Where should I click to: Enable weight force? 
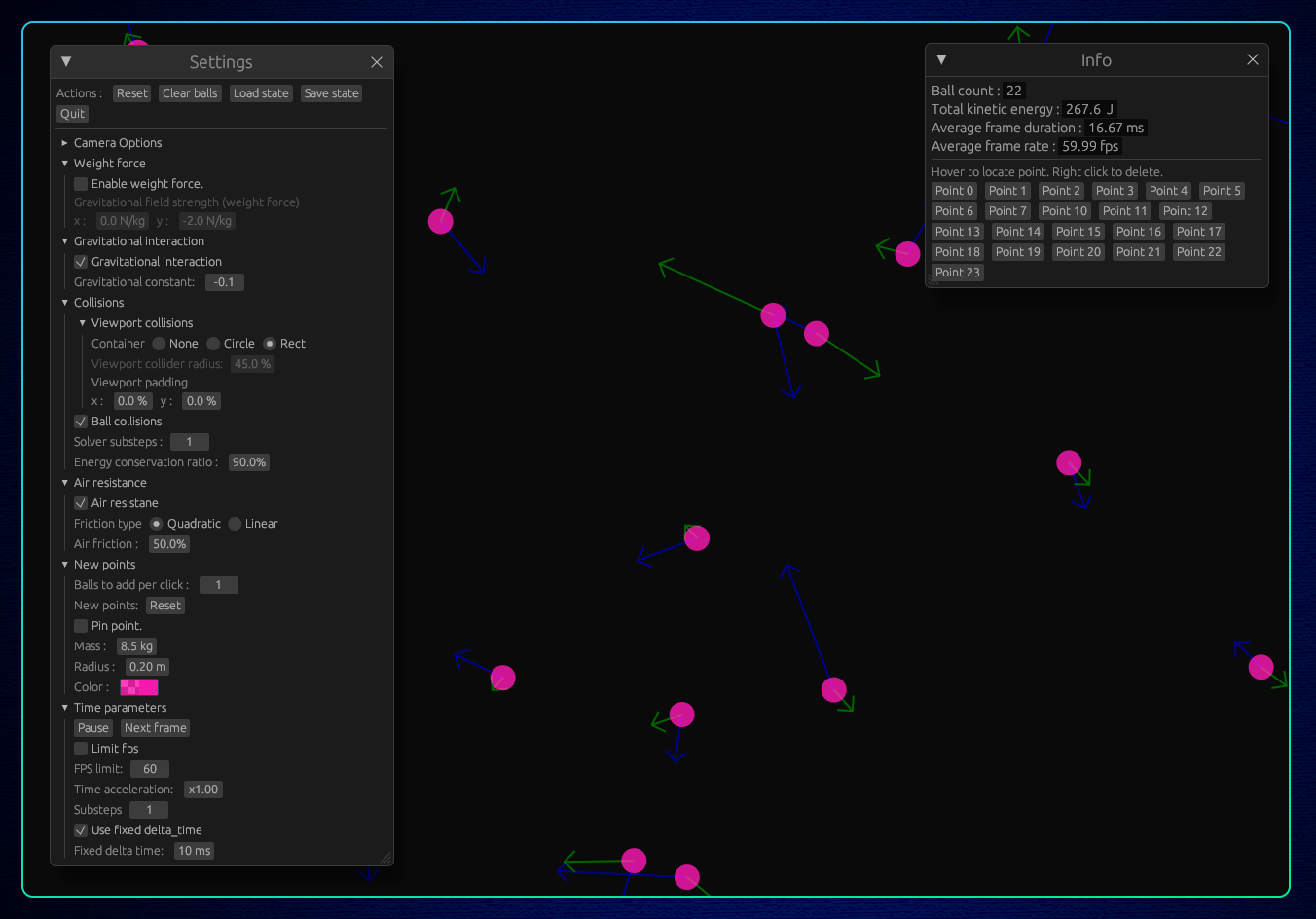point(80,183)
